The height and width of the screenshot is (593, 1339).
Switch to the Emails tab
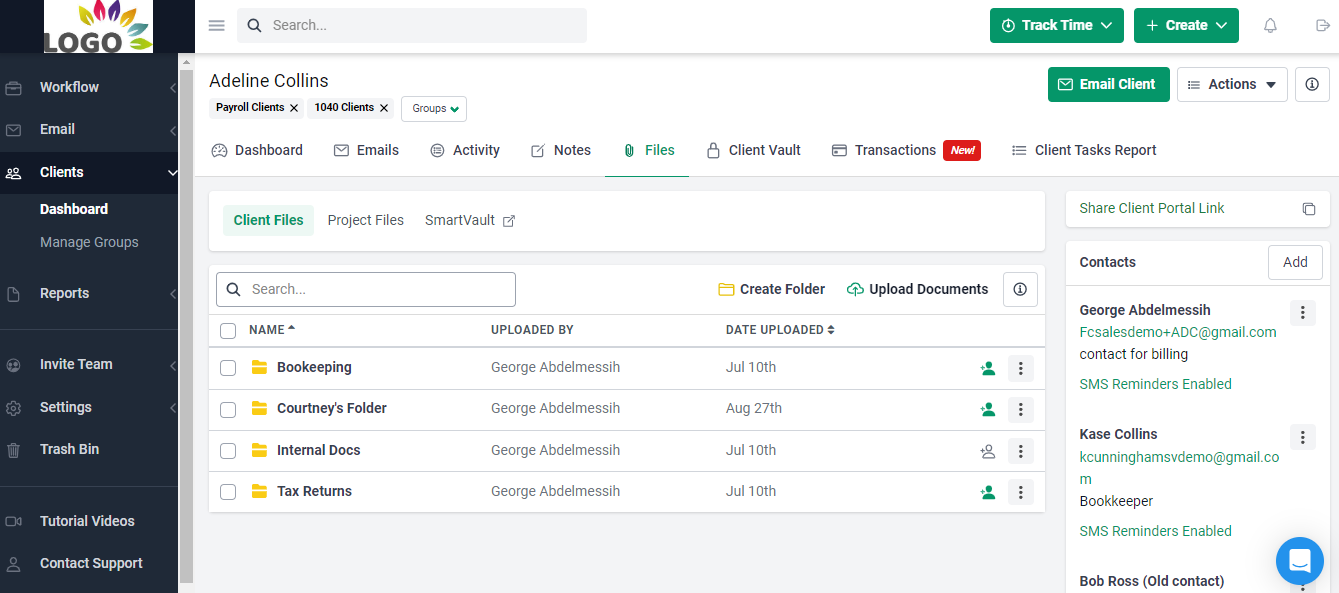366,150
